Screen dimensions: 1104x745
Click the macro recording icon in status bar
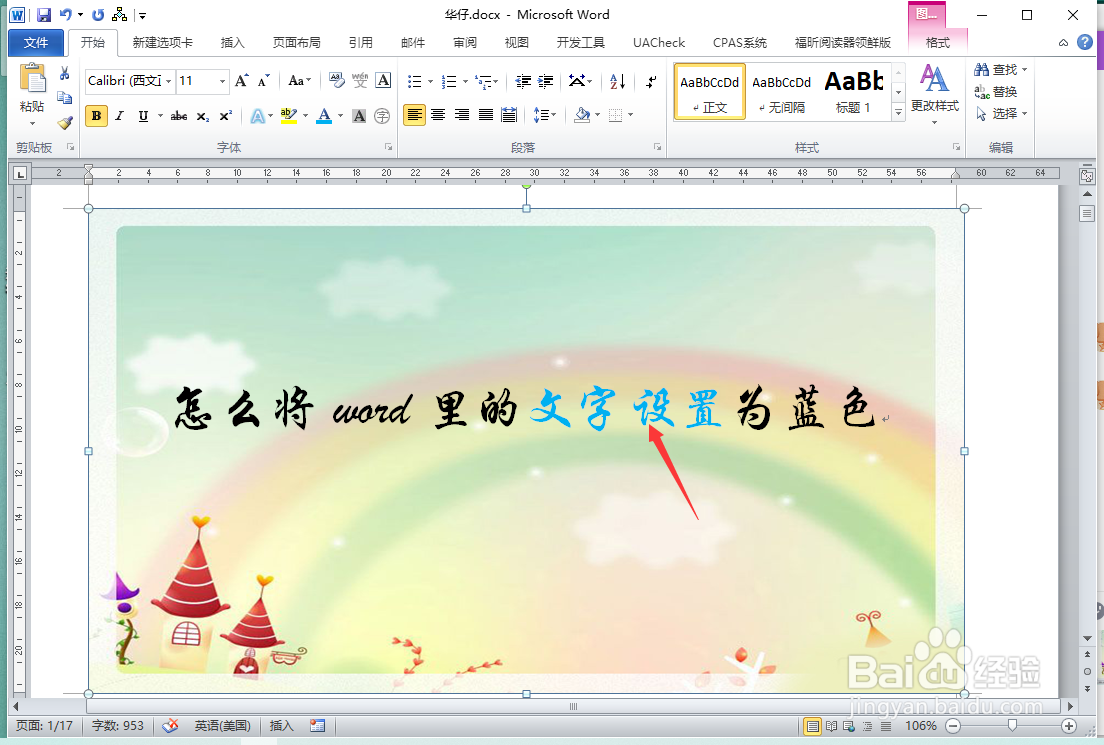coord(318,725)
